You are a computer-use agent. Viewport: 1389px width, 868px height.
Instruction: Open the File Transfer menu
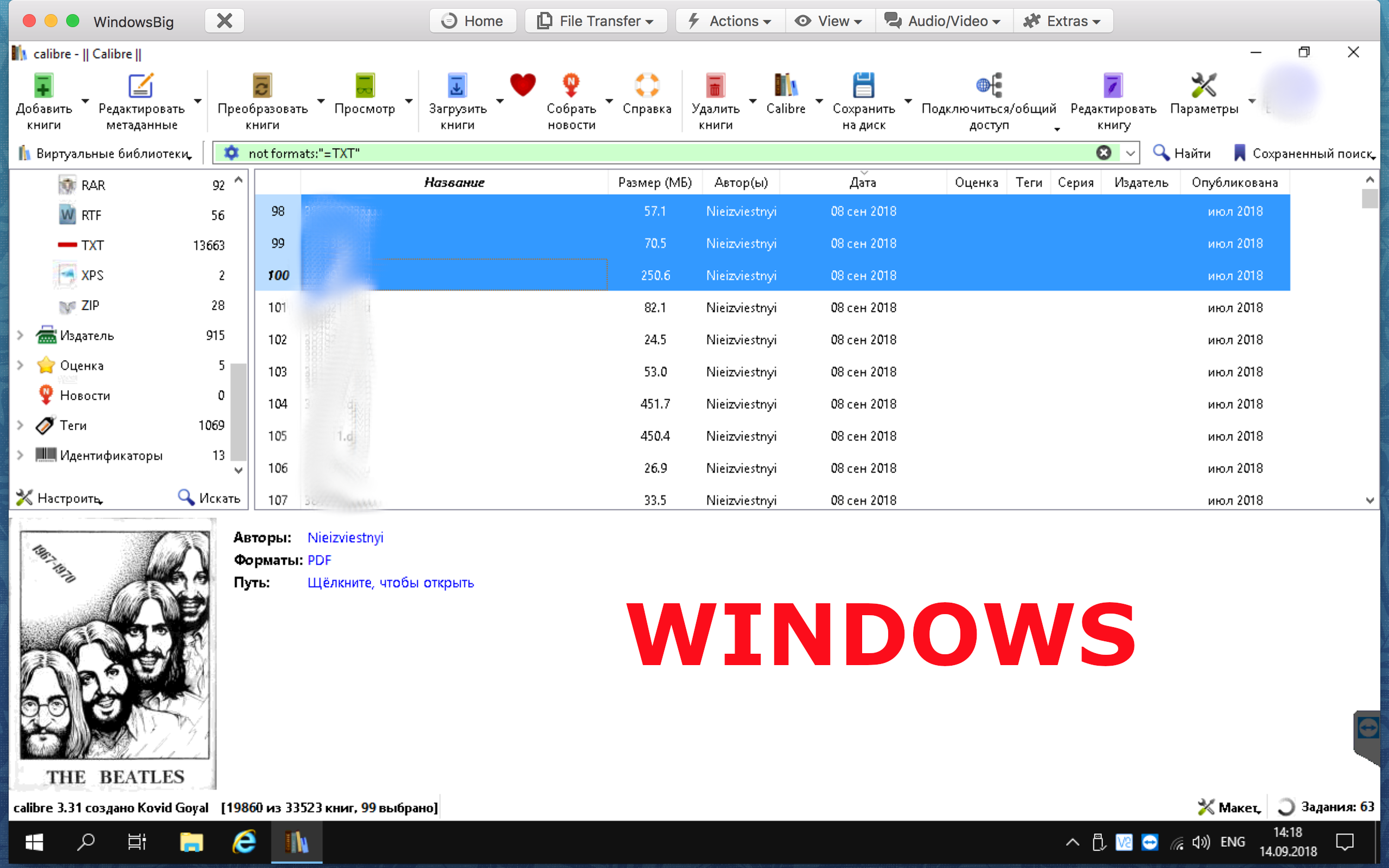click(x=596, y=21)
